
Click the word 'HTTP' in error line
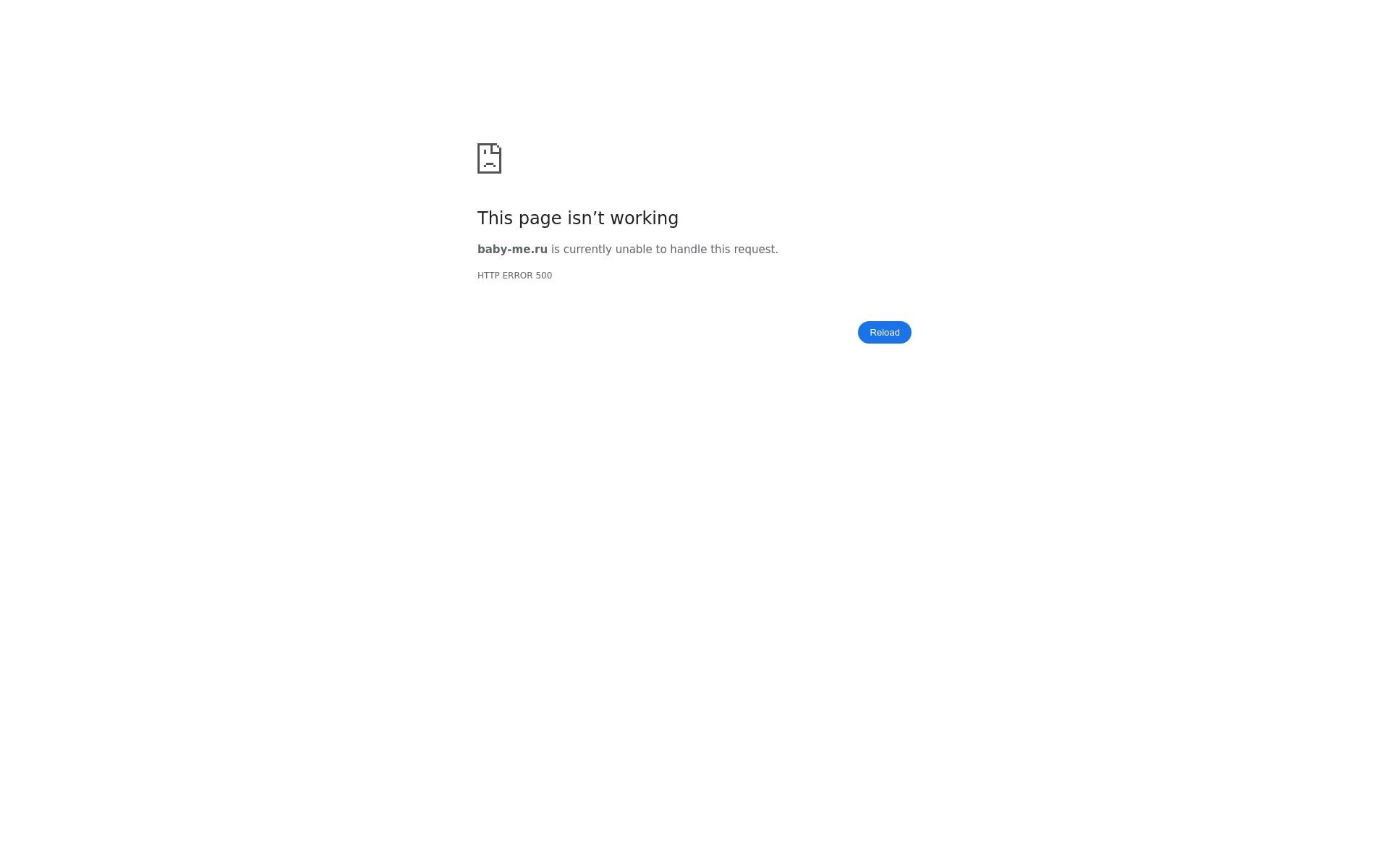tap(488, 276)
